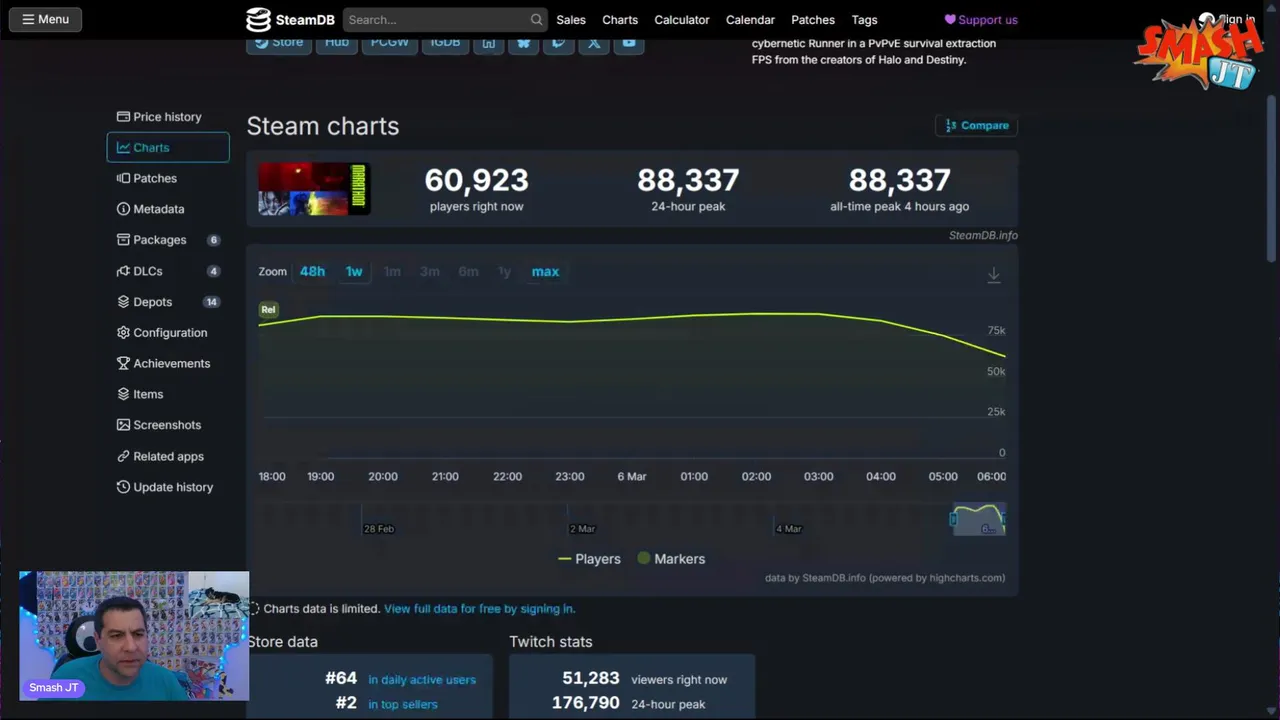Click 'View full data for free by signing in' link
The image size is (1280, 720).
[x=480, y=608]
